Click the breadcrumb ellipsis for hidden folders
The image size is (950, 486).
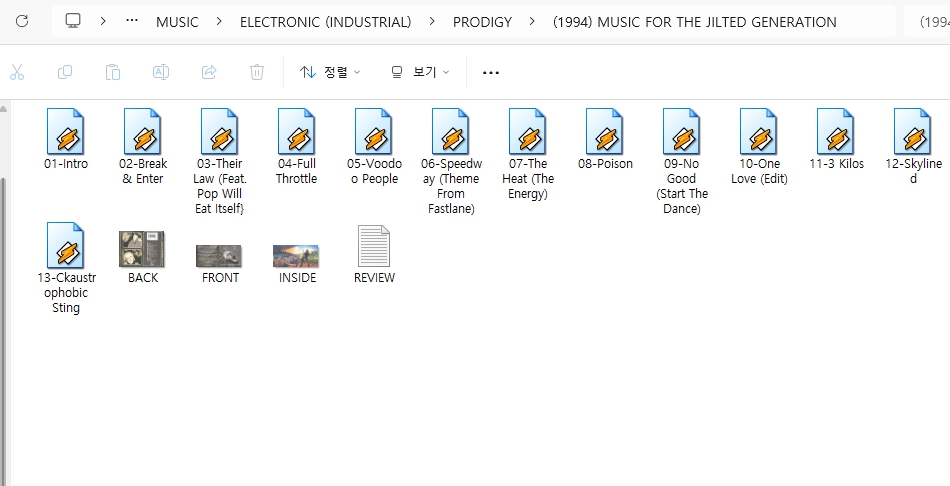[132, 21]
